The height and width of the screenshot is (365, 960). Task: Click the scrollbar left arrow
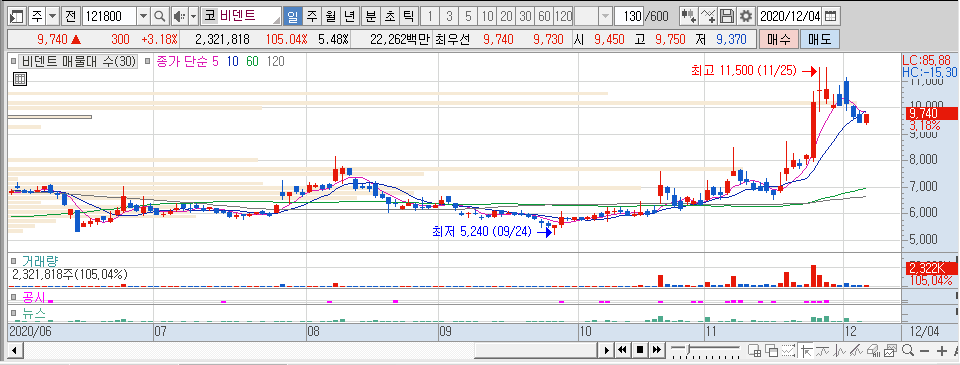click(x=14, y=350)
